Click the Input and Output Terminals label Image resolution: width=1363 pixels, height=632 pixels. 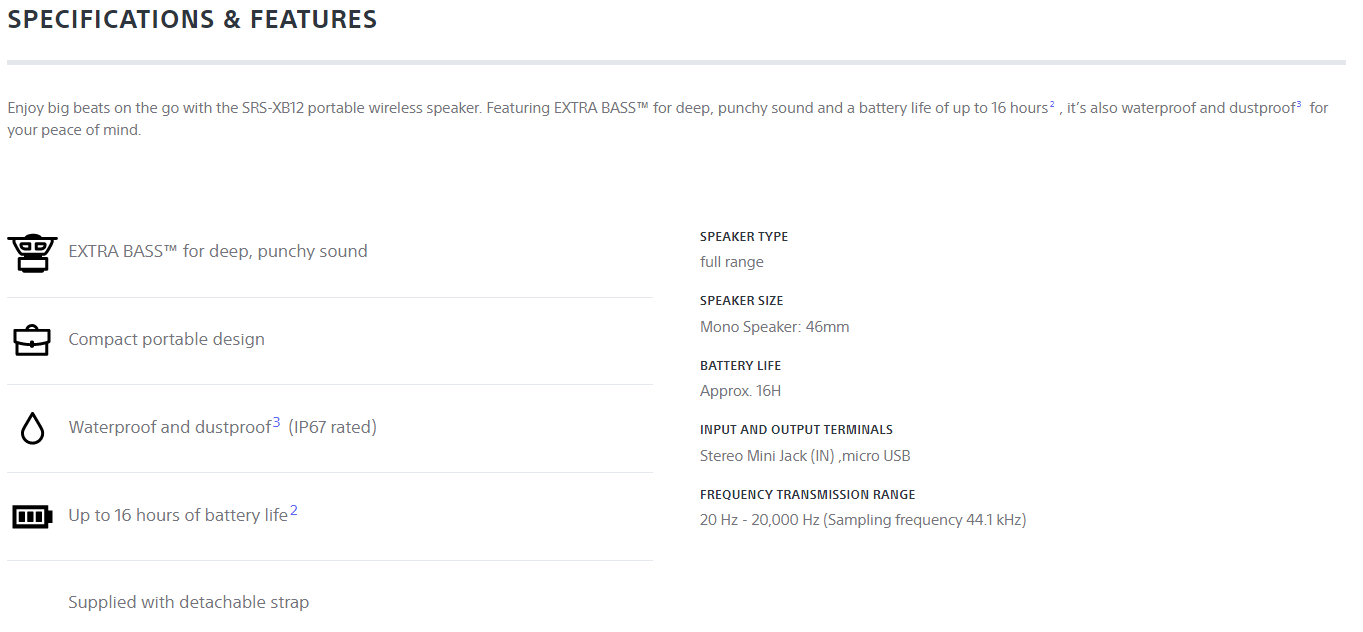pyautogui.click(x=796, y=430)
